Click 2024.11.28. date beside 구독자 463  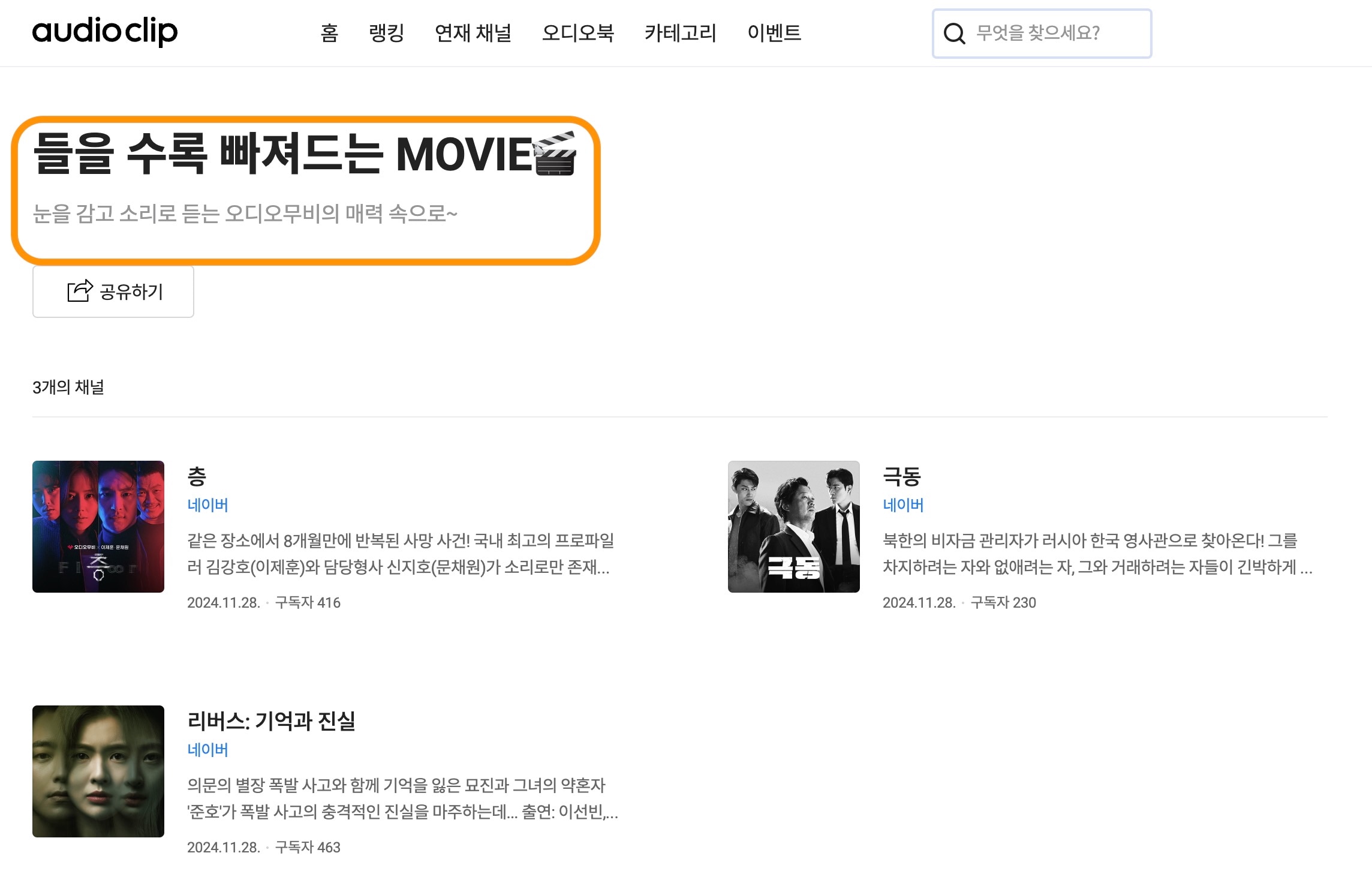(x=224, y=848)
